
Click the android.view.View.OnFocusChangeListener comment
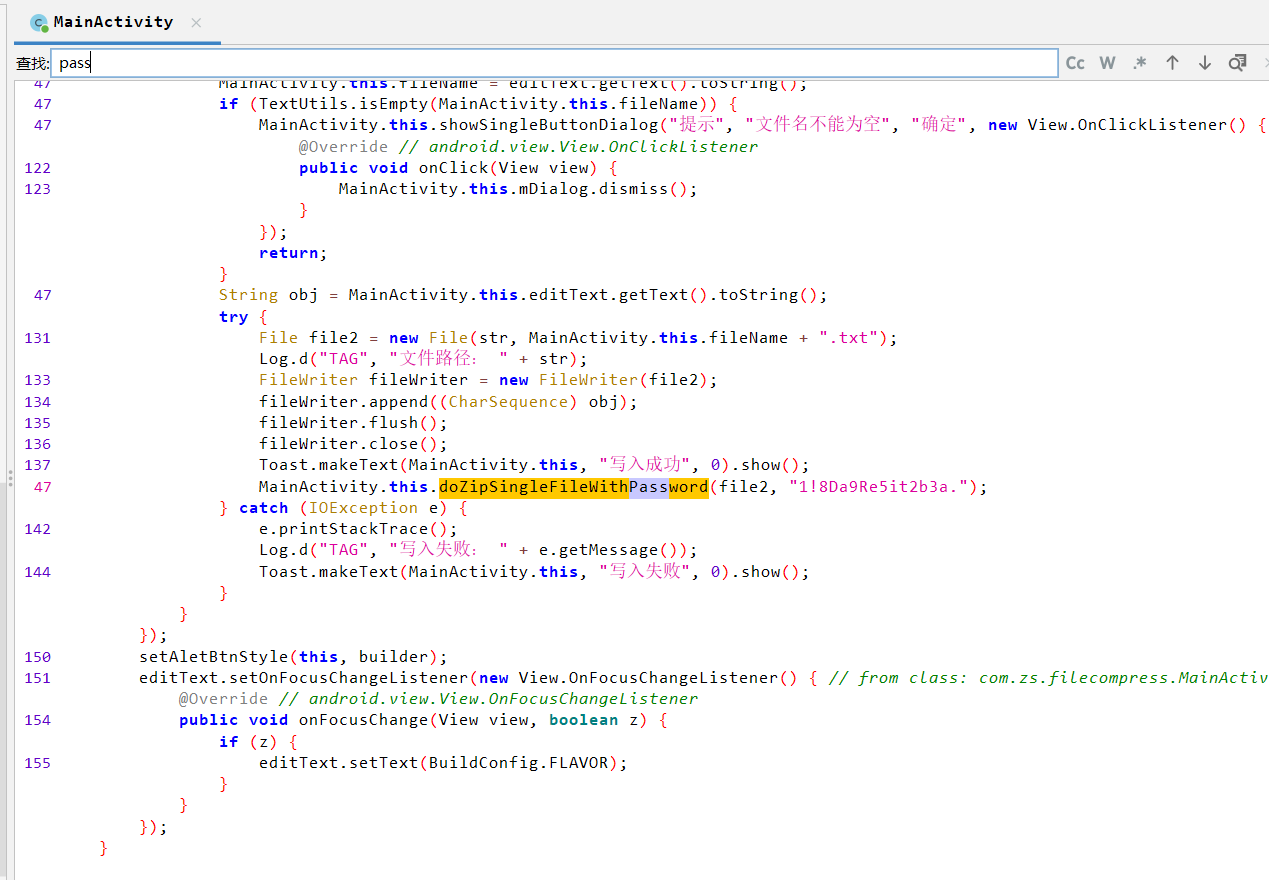[x=488, y=699]
